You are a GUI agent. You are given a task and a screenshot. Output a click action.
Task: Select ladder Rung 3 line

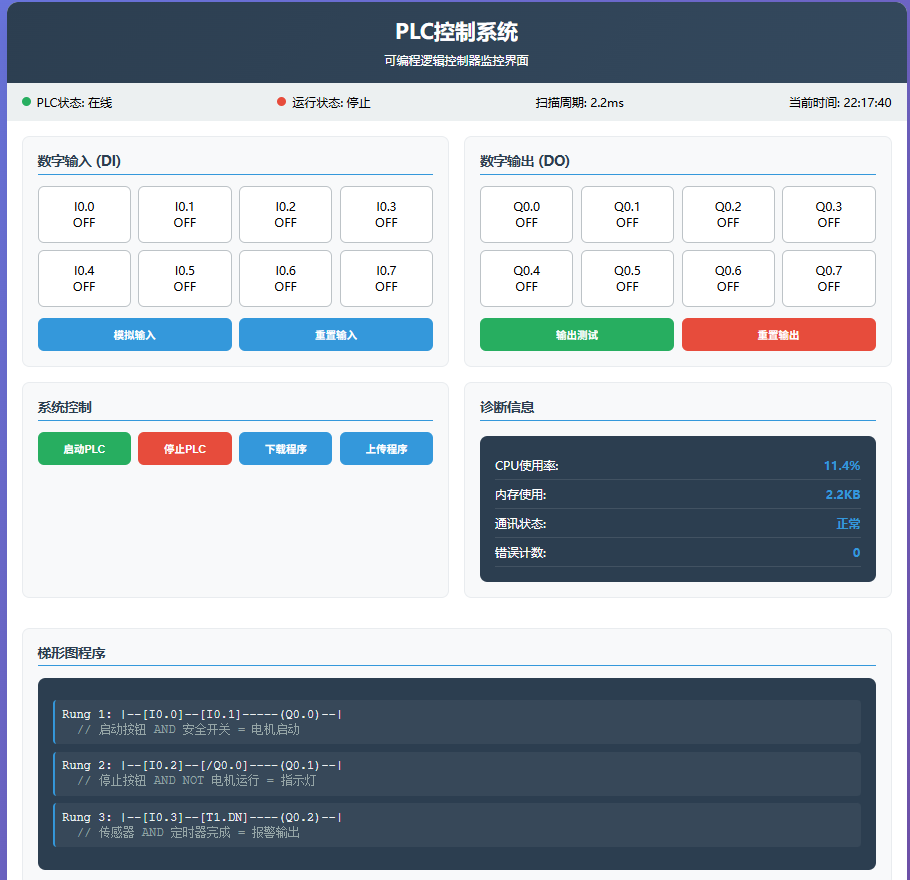457,825
